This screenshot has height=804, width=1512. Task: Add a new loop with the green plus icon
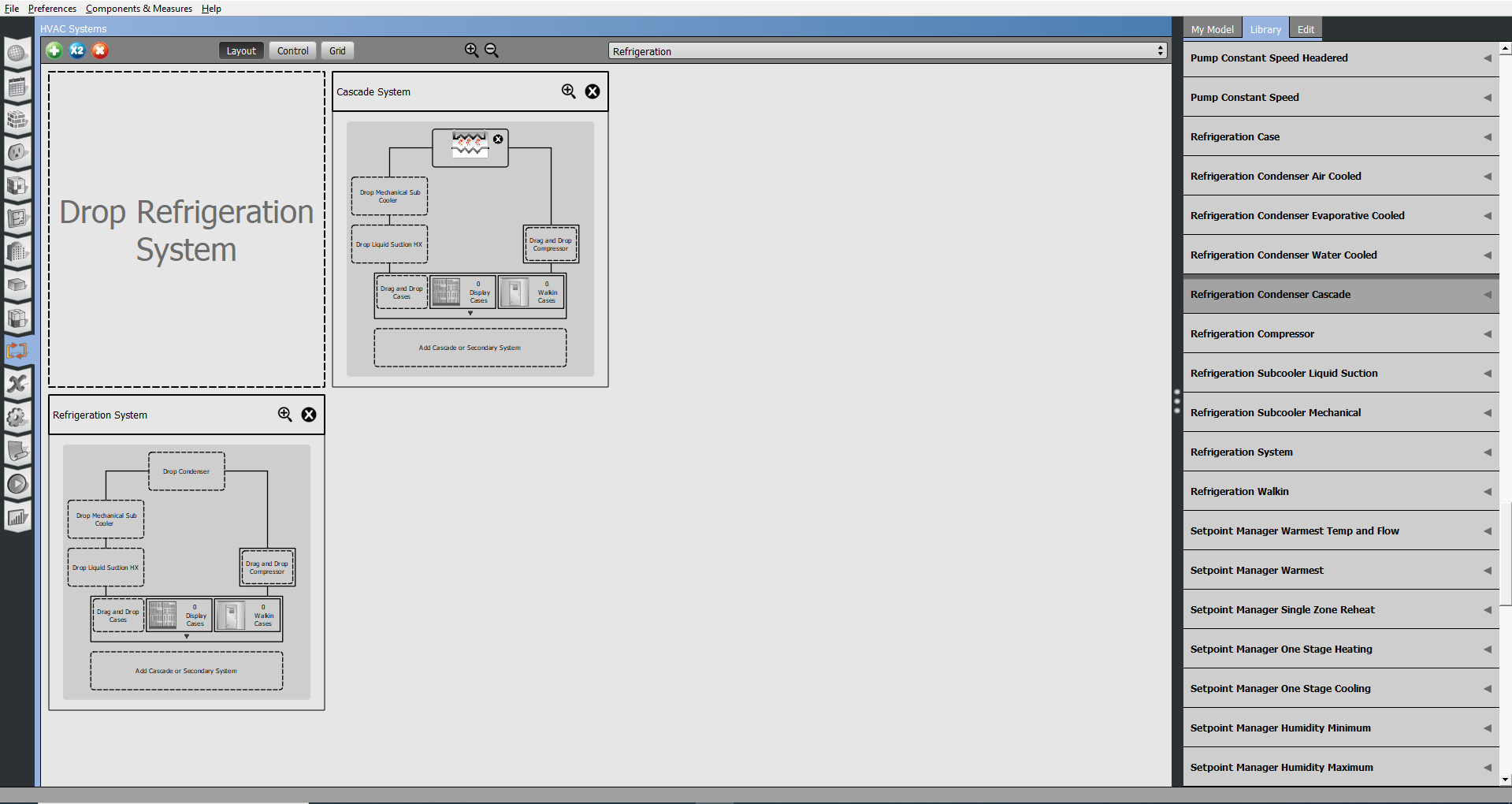click(x=54, y=50)
